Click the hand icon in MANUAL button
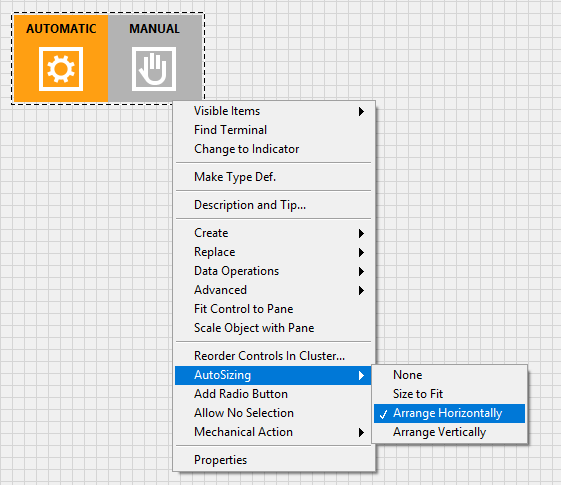This screenshot has width=561, height=485. pos(154,69)
